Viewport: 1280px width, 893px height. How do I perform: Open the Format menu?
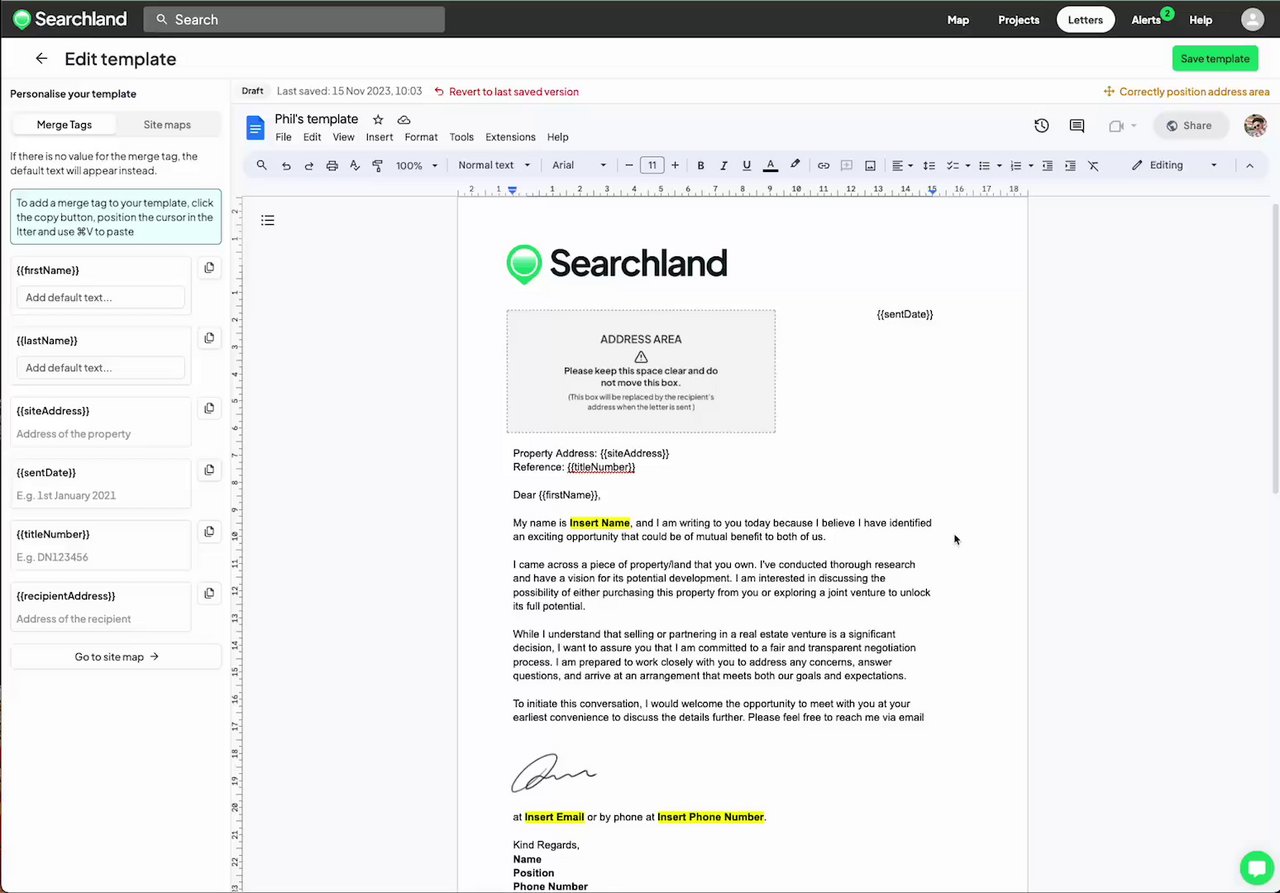[x=421, y=137]
